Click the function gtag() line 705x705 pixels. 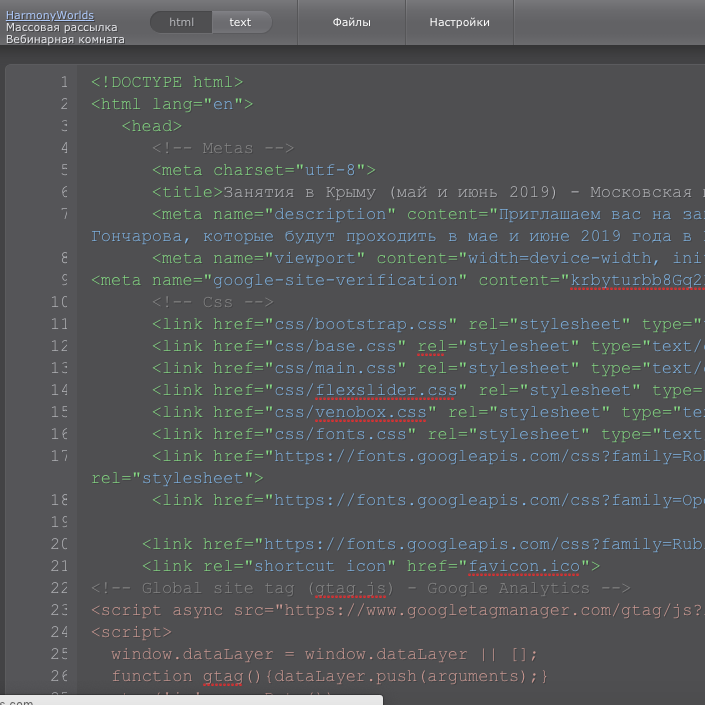click(x=330, y=676)
